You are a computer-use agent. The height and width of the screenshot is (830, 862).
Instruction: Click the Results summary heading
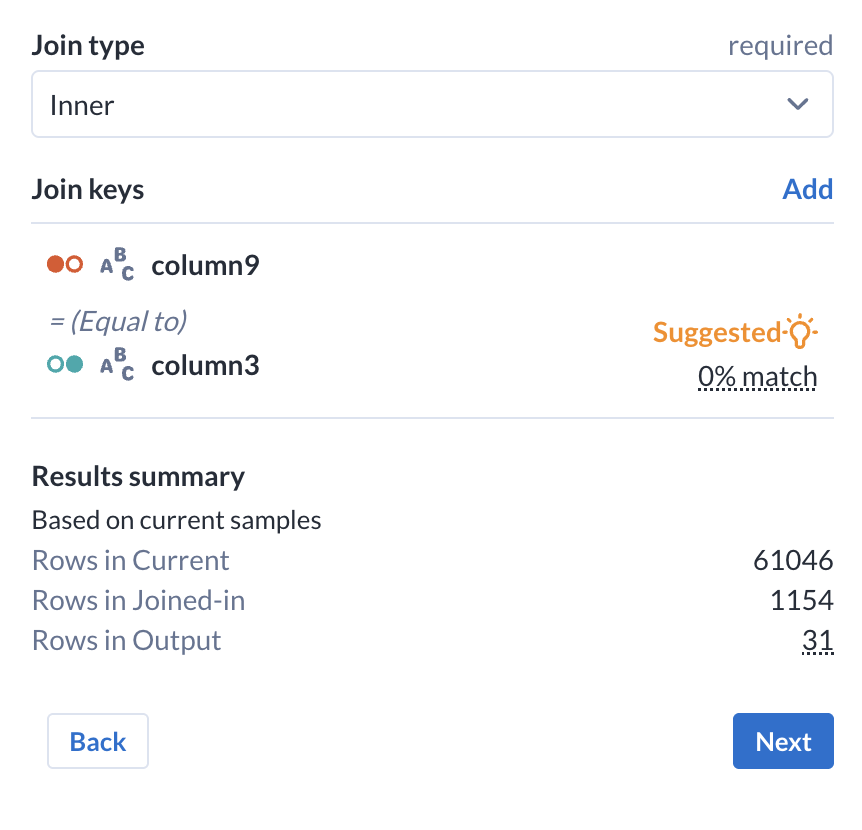point(138,476)
